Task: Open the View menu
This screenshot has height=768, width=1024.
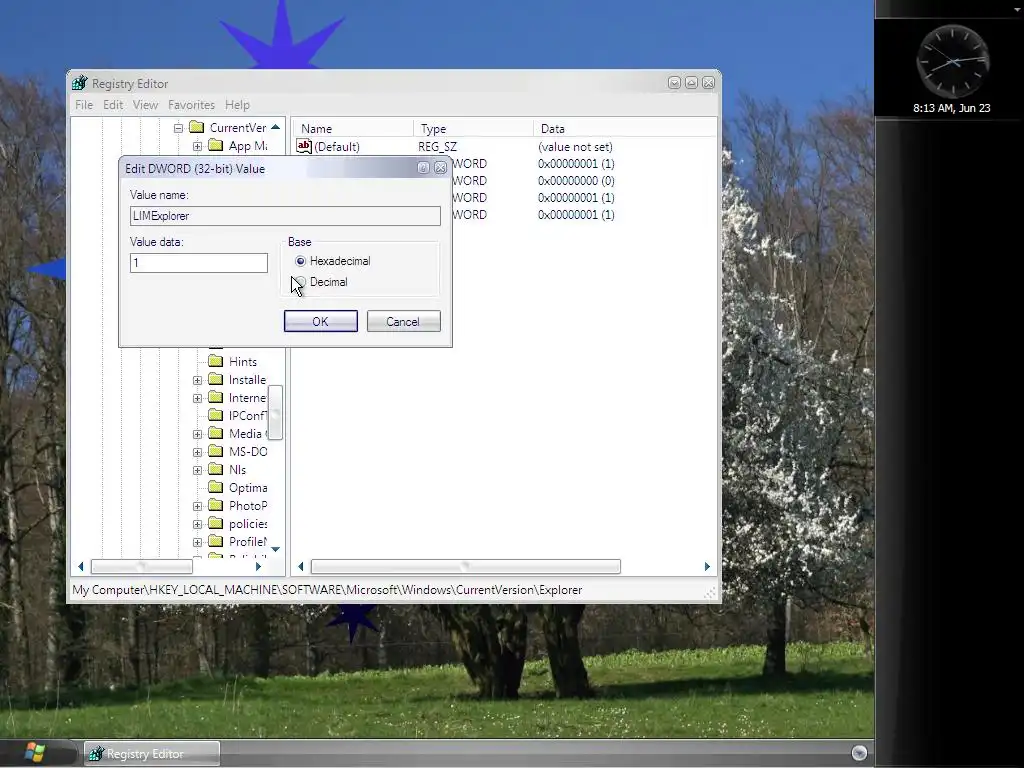Action: click(145, 104)
